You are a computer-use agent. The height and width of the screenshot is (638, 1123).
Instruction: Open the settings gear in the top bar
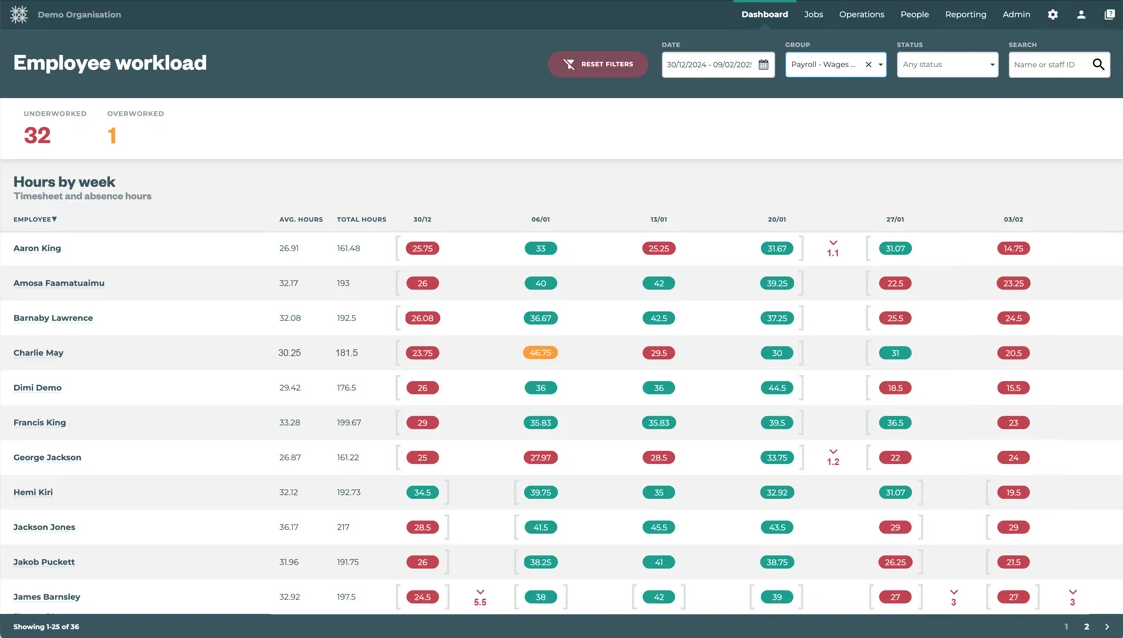pyautogui.click(x=1051, y=14)
